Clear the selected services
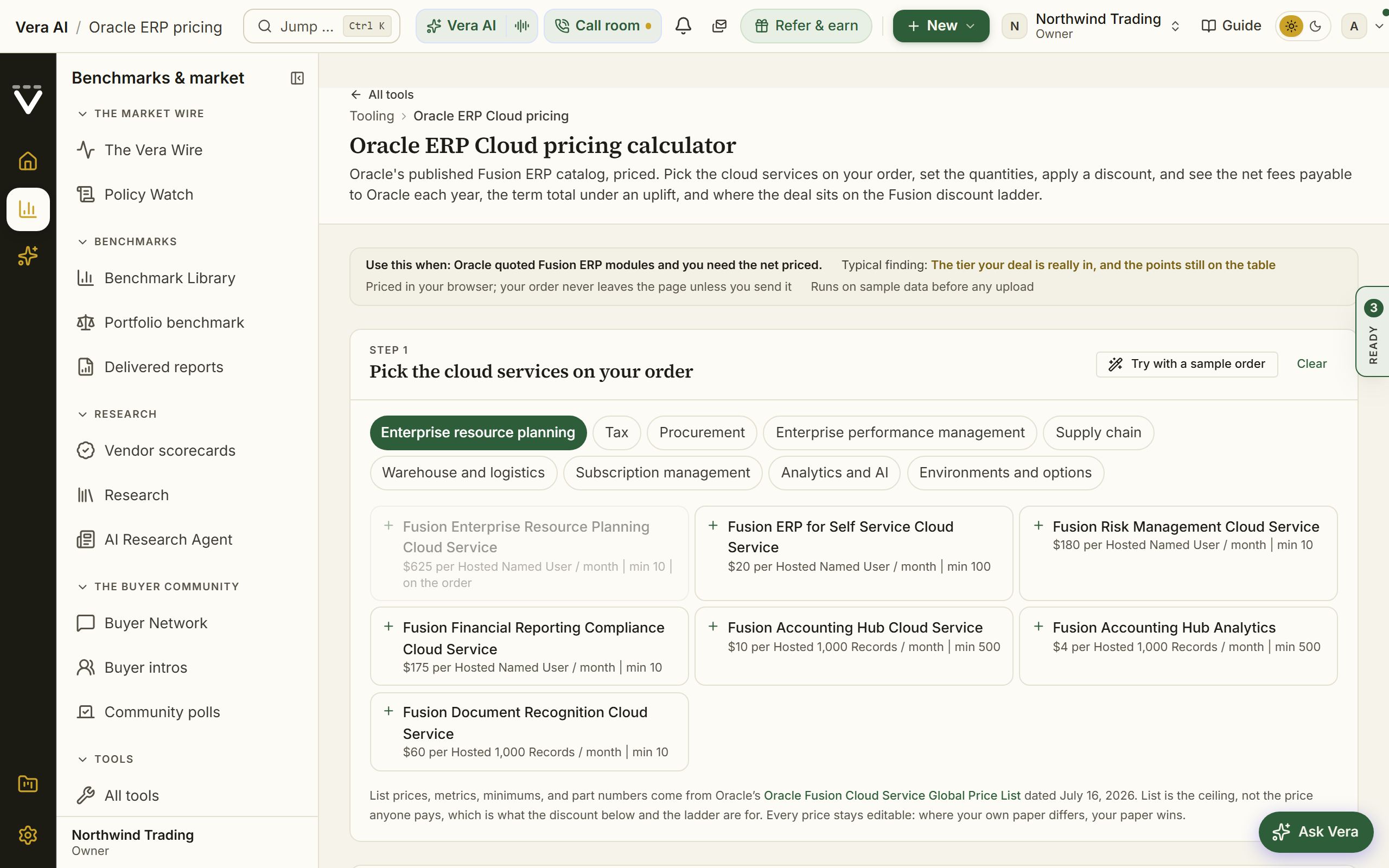This screenshot has height=868, width=1389. (x=1311, y=364)
